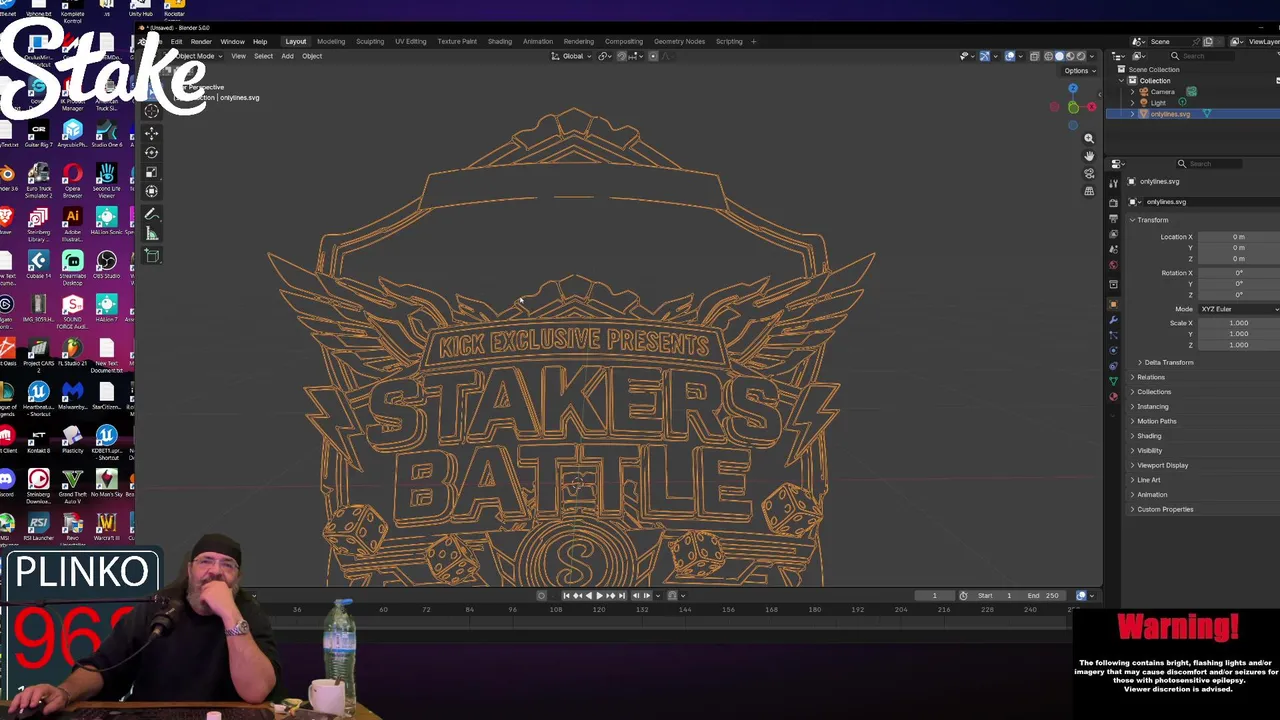Expand the Delta Transform panel

click(1167, 362)
